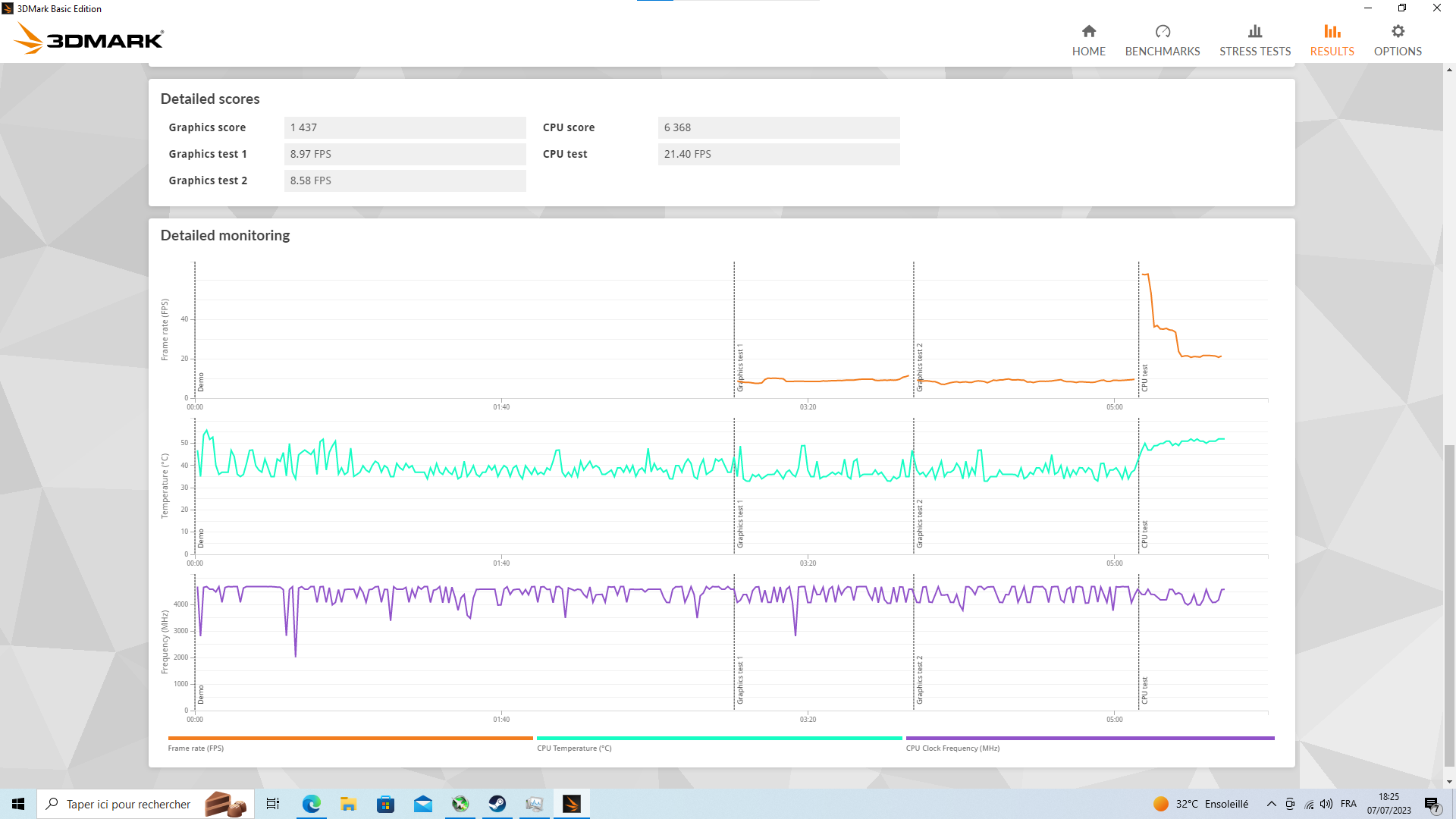
Task: Click the 3DMark logo
Action: (89, 39)
